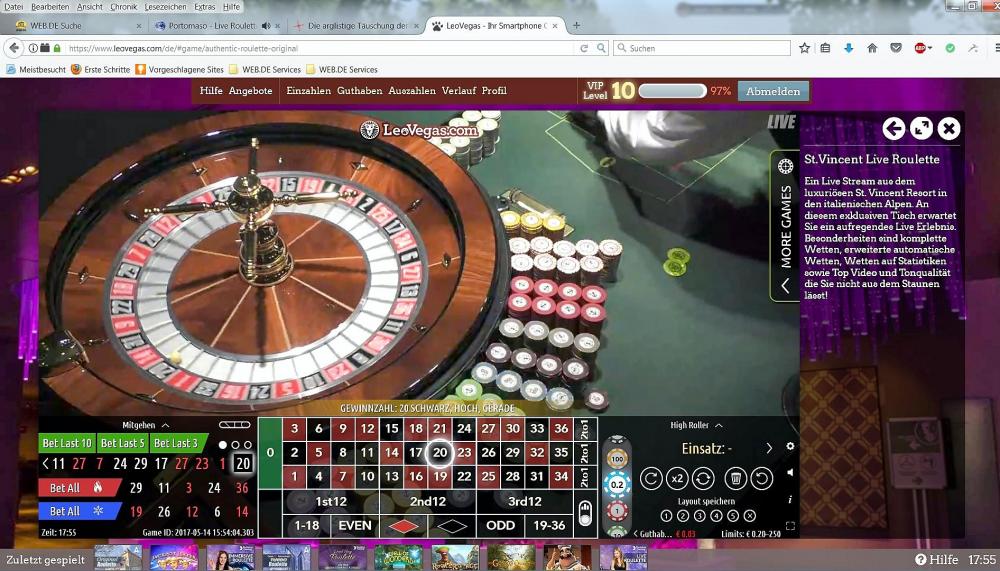Click number 20 on betting grid
The width and height of the screenshot is (1000, 571).
(x=440, y=452)
